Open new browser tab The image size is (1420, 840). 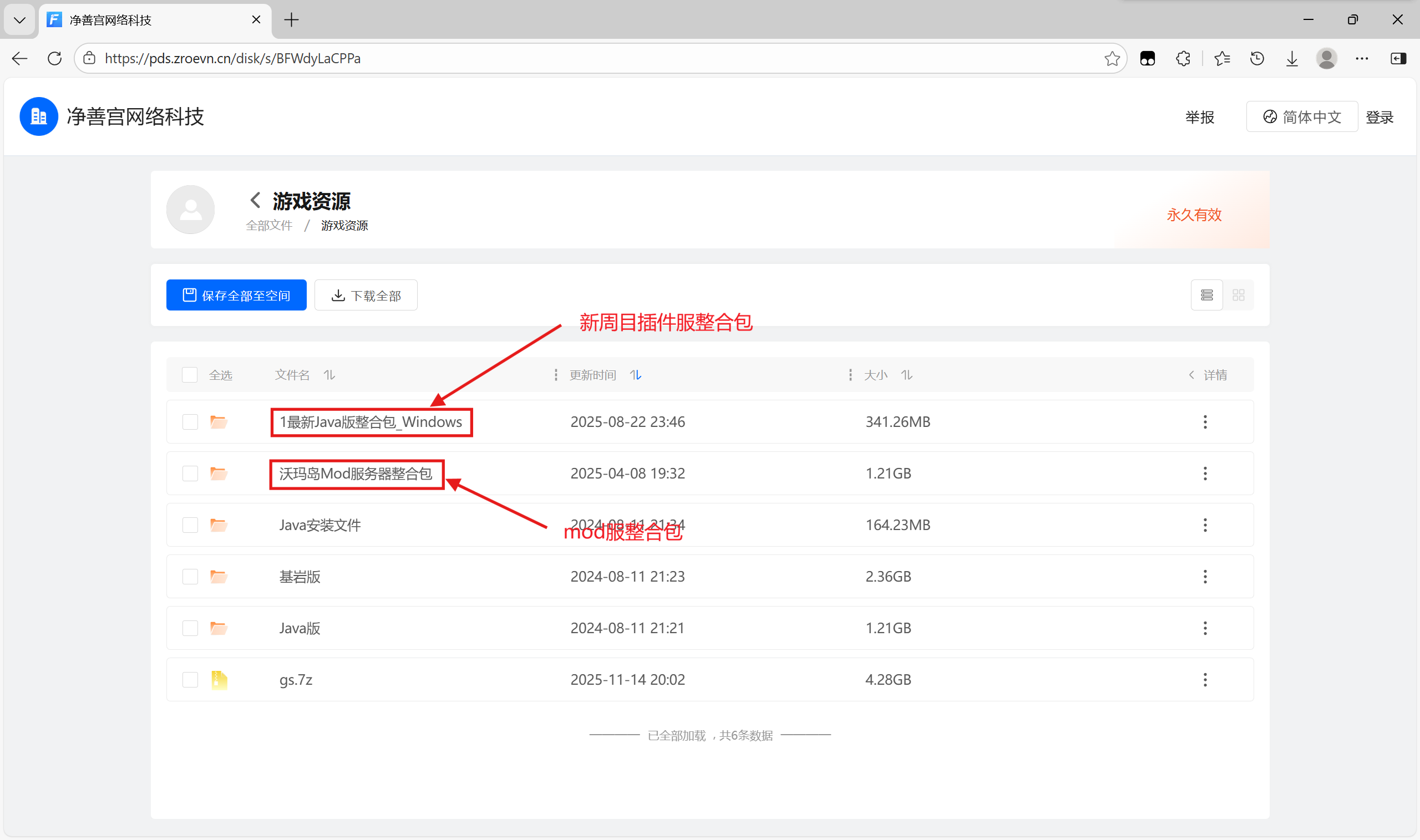coord(291,20)
